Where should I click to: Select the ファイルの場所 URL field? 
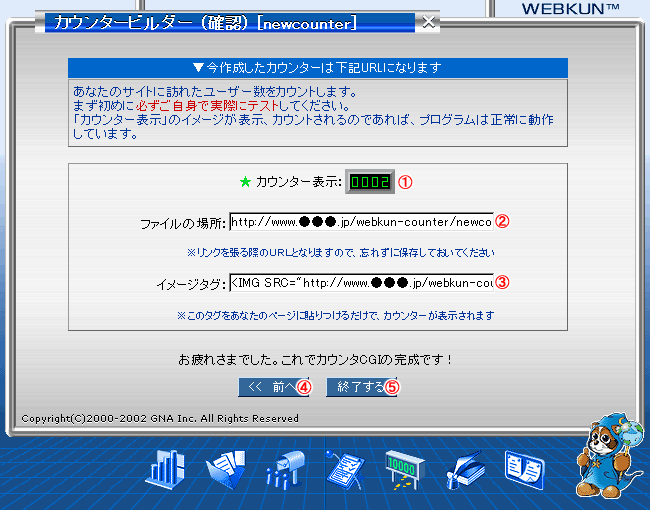click(x=361, y=222)
